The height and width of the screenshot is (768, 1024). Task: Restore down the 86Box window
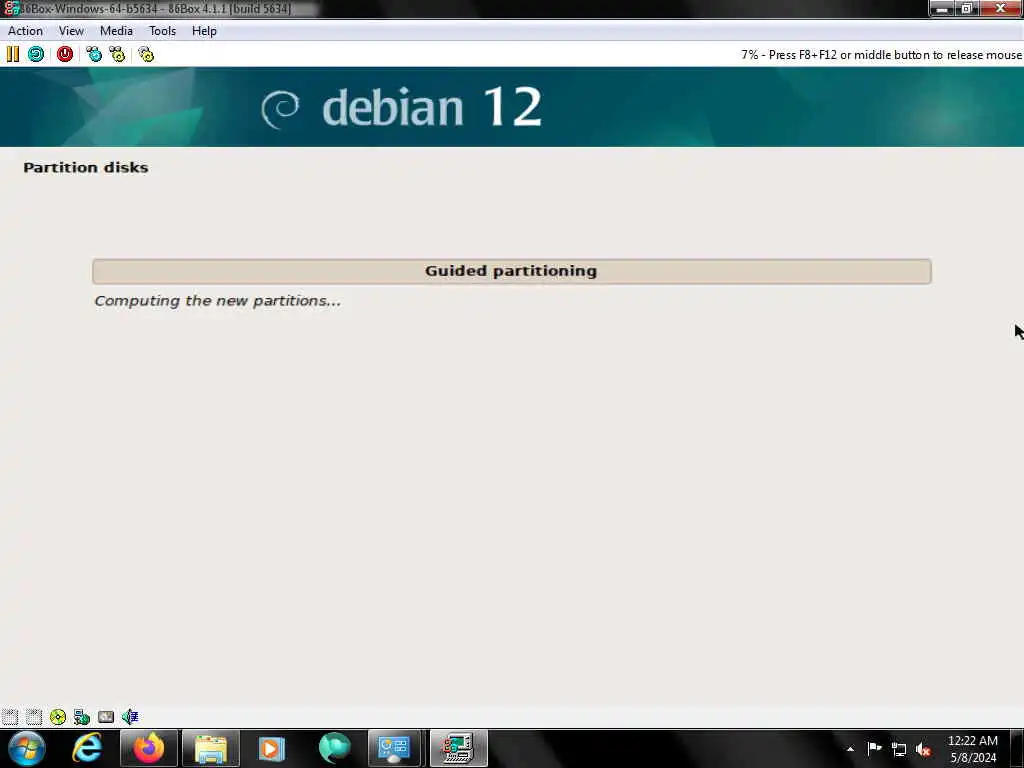967,8
